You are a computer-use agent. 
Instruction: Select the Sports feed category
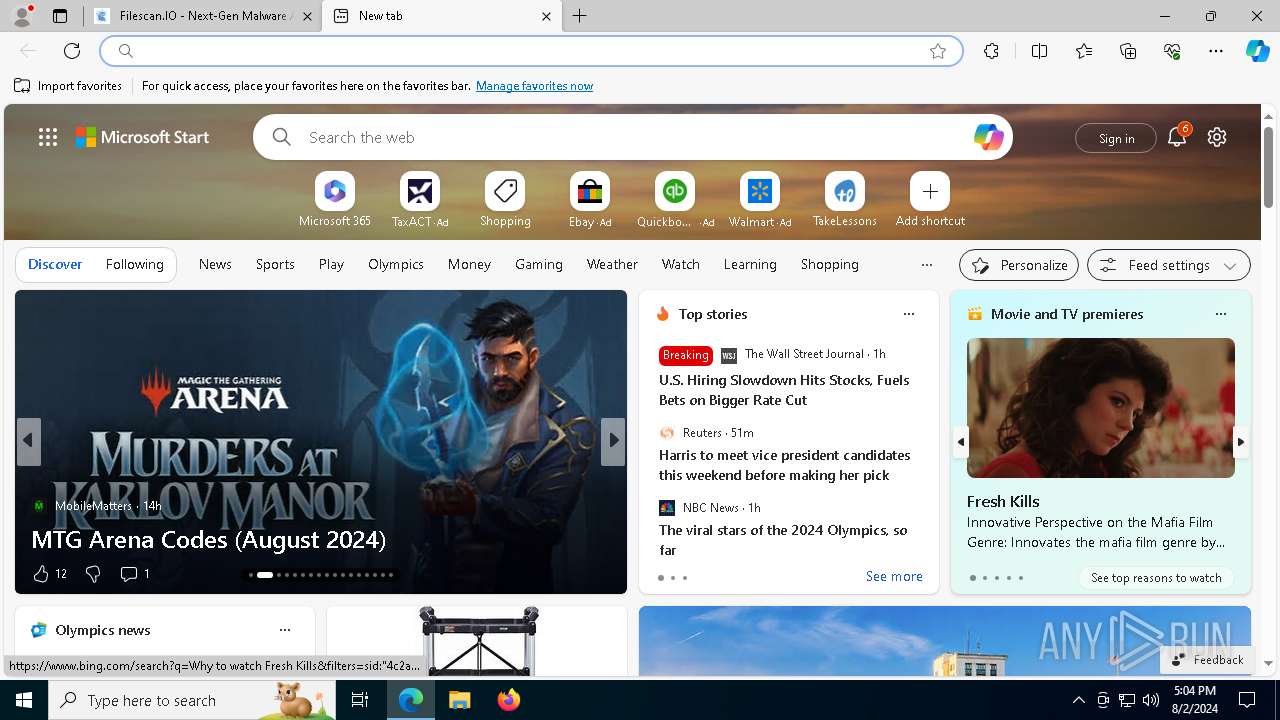[275, 264]
